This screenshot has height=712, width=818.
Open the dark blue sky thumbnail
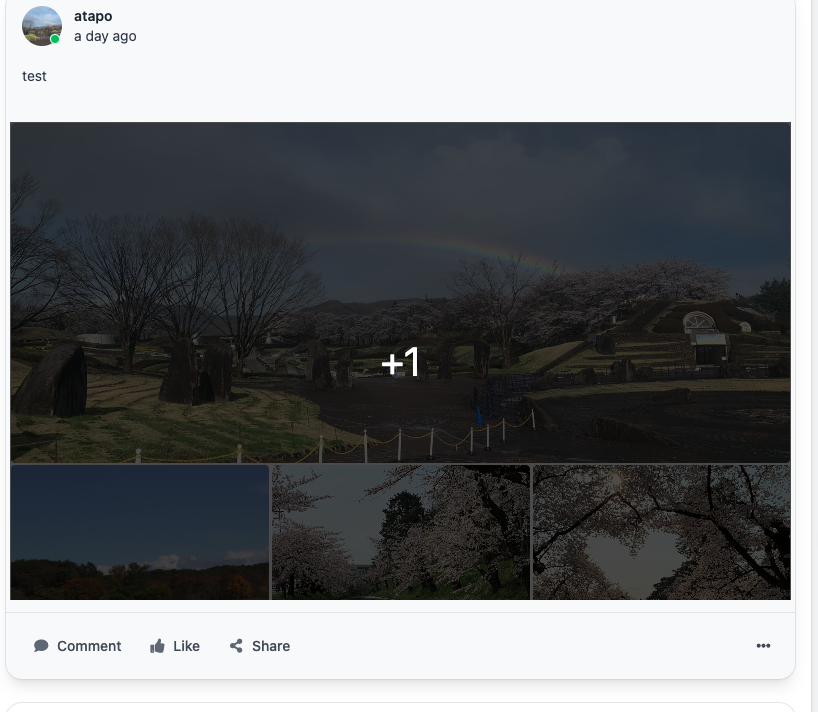[140, 532]
